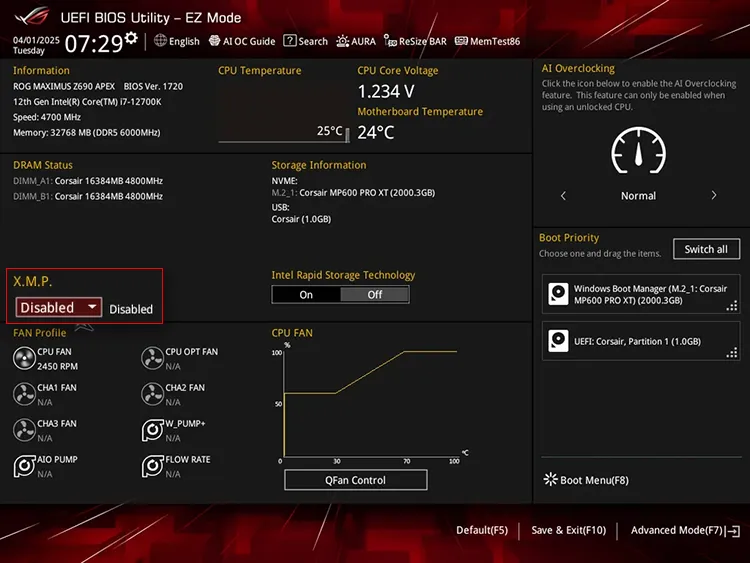This screenshot has height=563, width=750.
Task: Click the ROG logo icon
Action: (32, 16)
